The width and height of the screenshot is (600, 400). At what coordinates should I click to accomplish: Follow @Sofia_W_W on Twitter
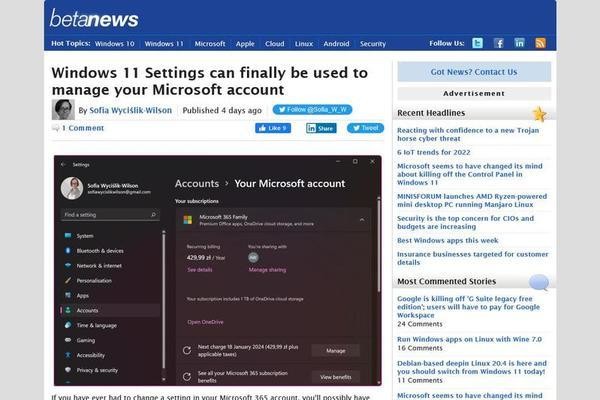[x=312, y=109]
